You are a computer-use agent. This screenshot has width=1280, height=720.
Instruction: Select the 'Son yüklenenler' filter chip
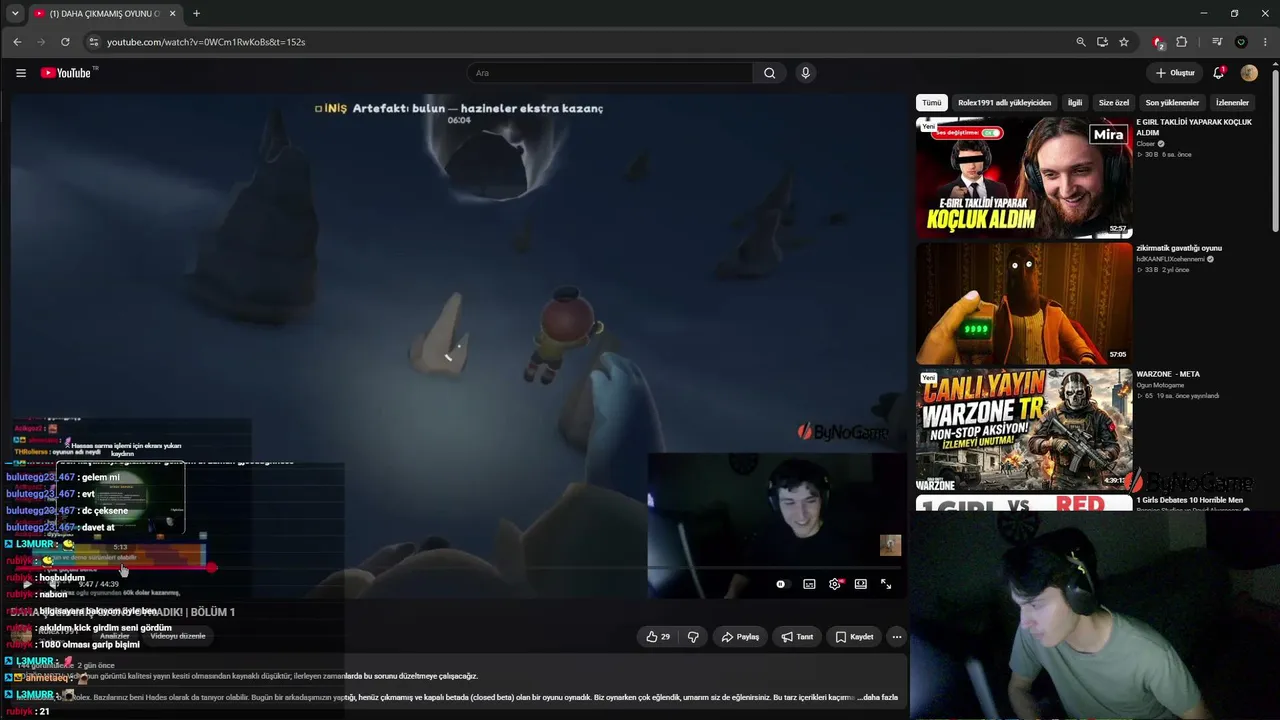1172,103
